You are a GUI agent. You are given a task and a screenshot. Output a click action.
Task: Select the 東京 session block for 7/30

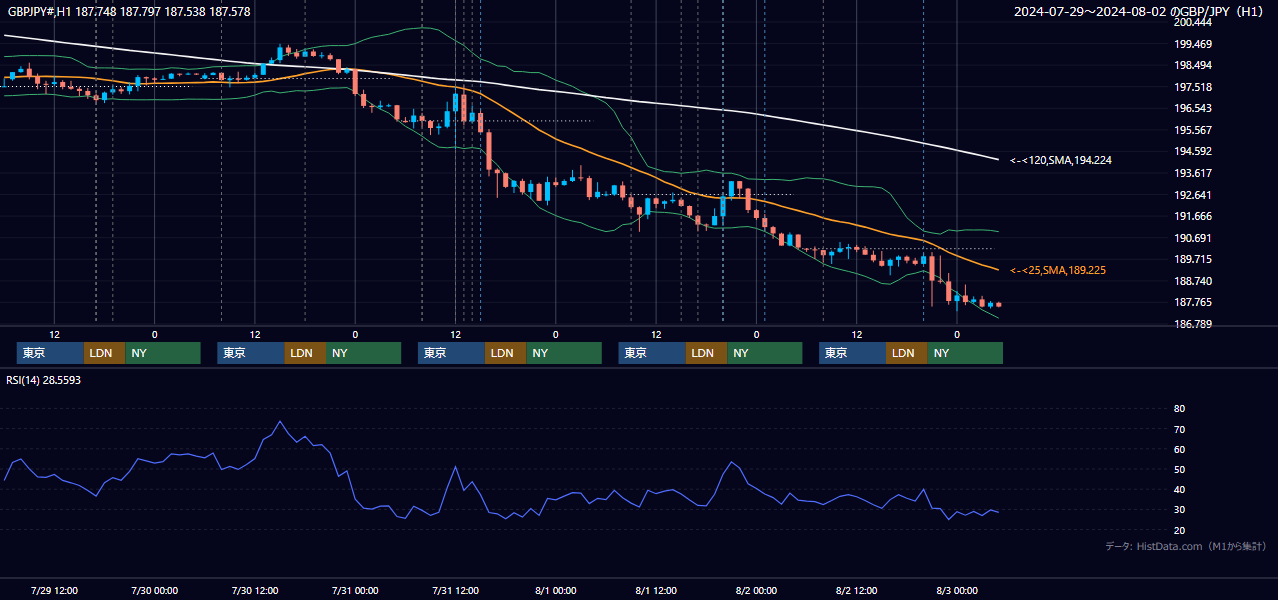click(251, 353)
